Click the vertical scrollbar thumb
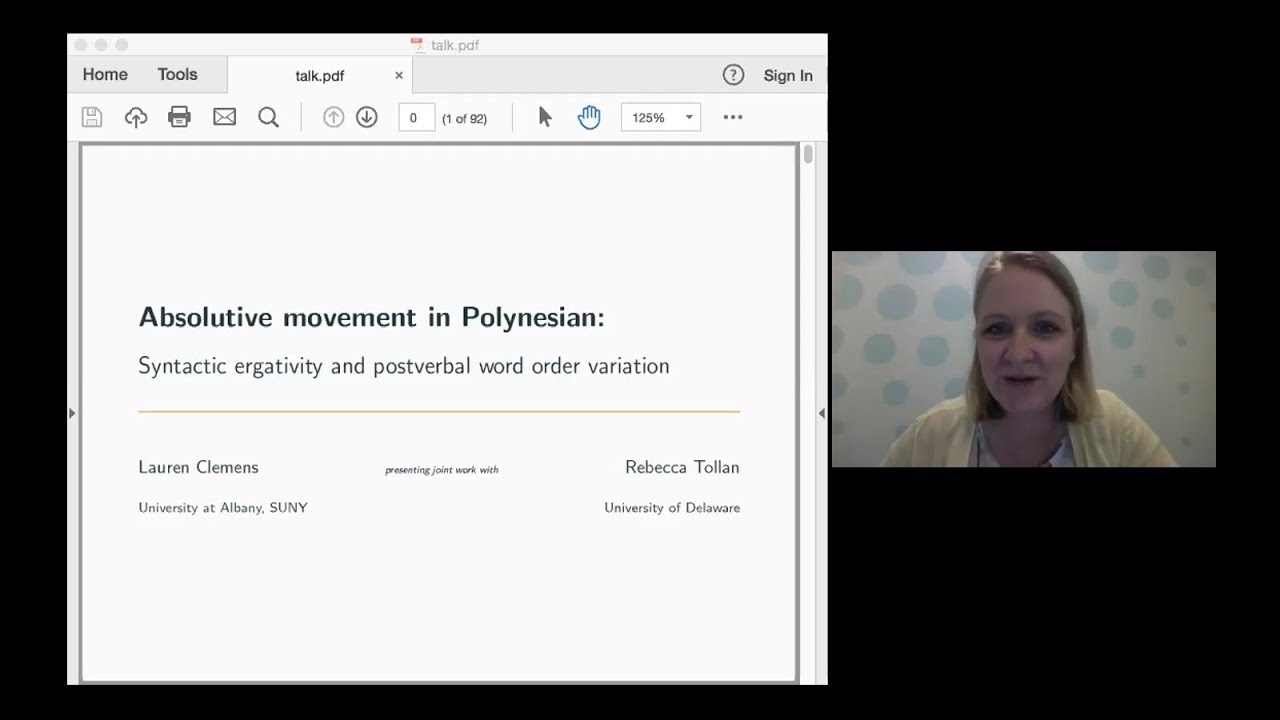This screenshot has width=1280, height=720. point(808,154)
